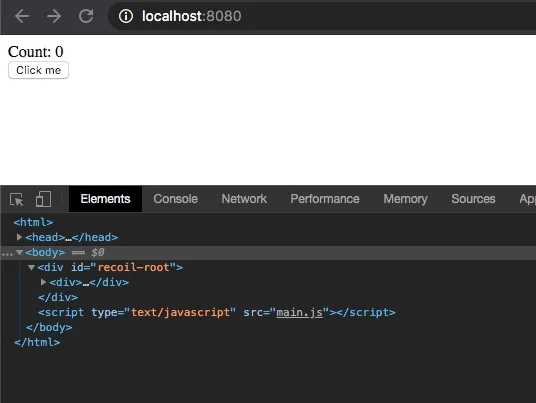The height and width of the screenshot is (403, 536).
Task: Collapse the recoil-root div node
Action: point(31,267)
